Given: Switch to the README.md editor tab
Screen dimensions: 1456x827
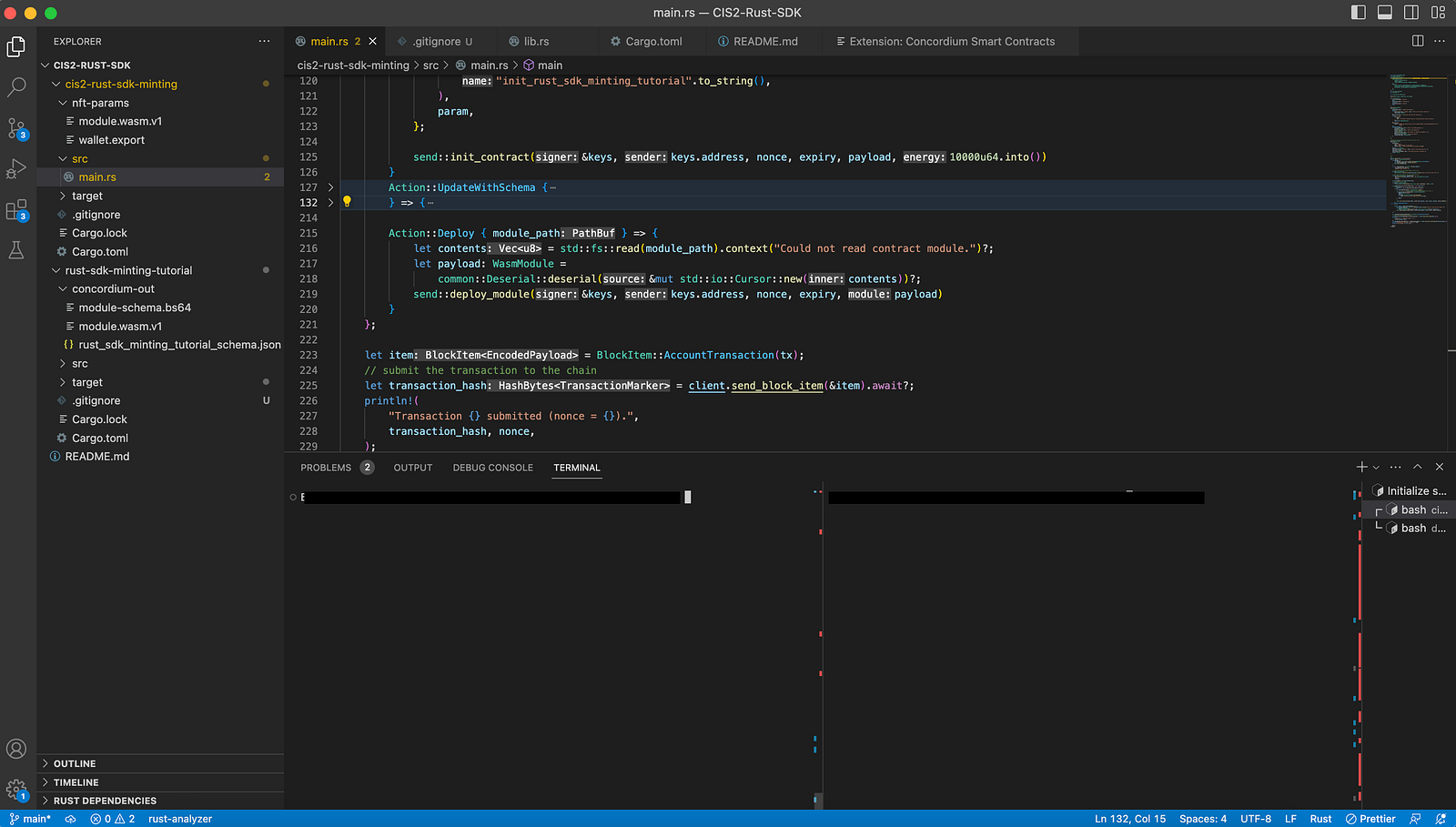Looking at the screenshot, I should [x=765, y=41].
